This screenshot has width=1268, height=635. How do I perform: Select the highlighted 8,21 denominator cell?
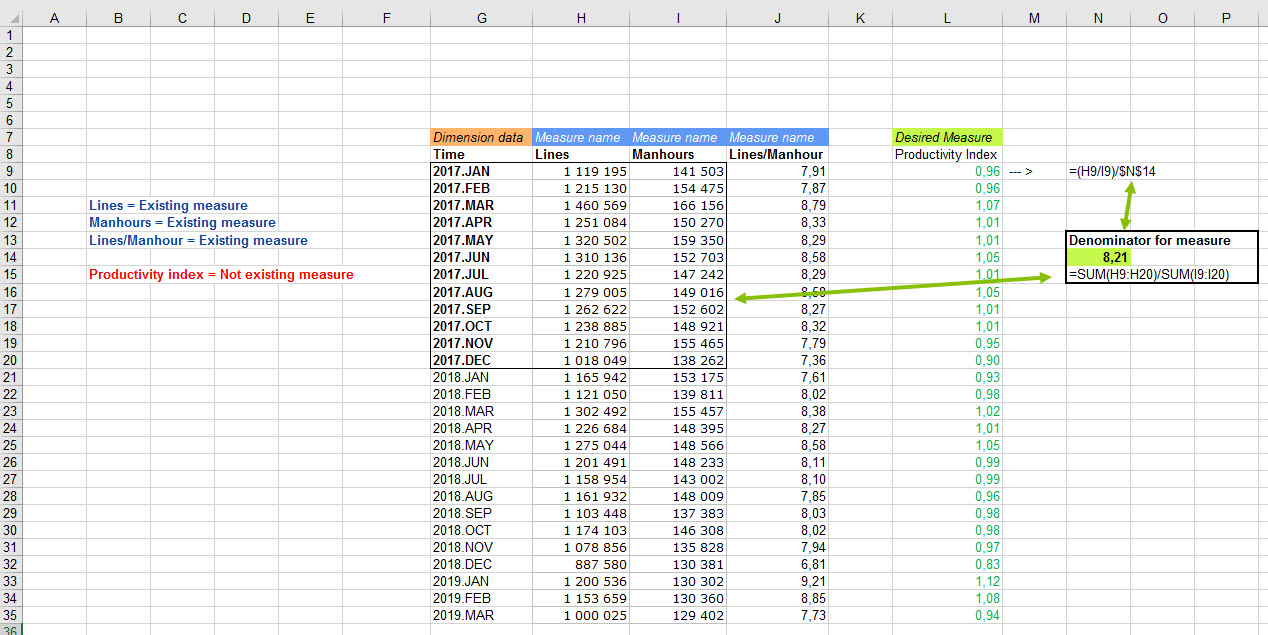click(x=1098, y=257)
